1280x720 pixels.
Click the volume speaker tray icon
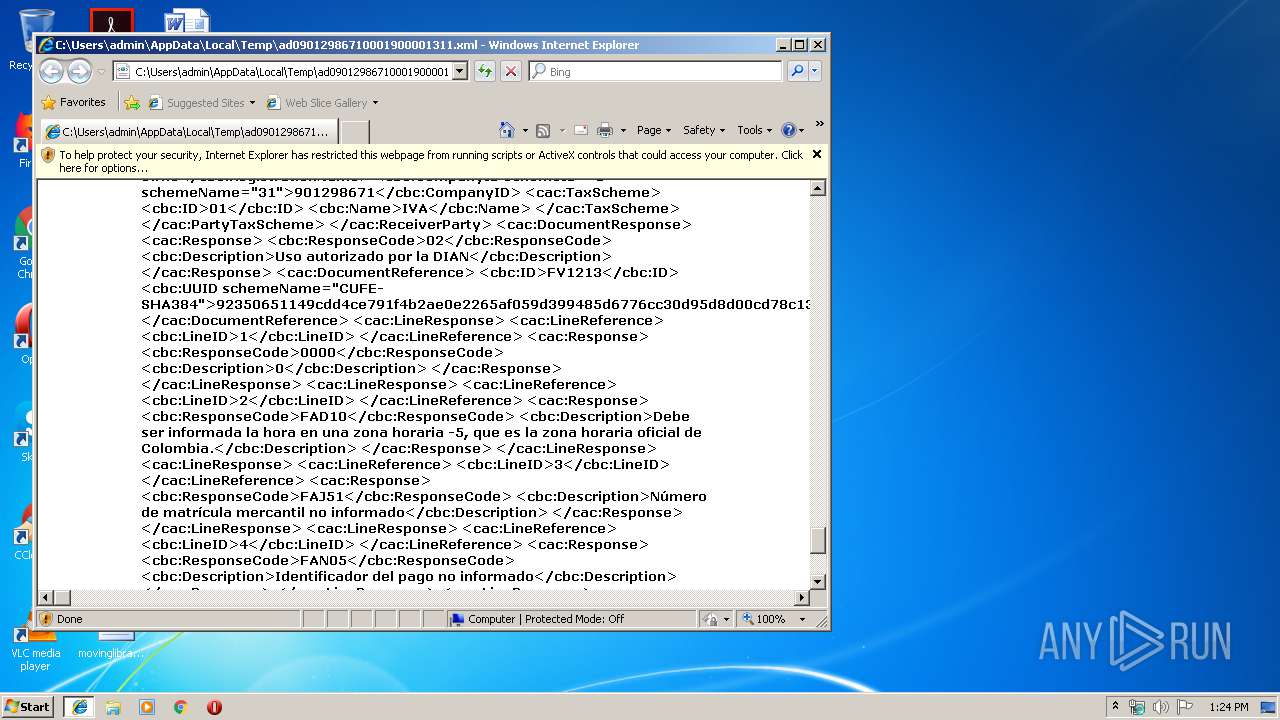coord(1161,707)
